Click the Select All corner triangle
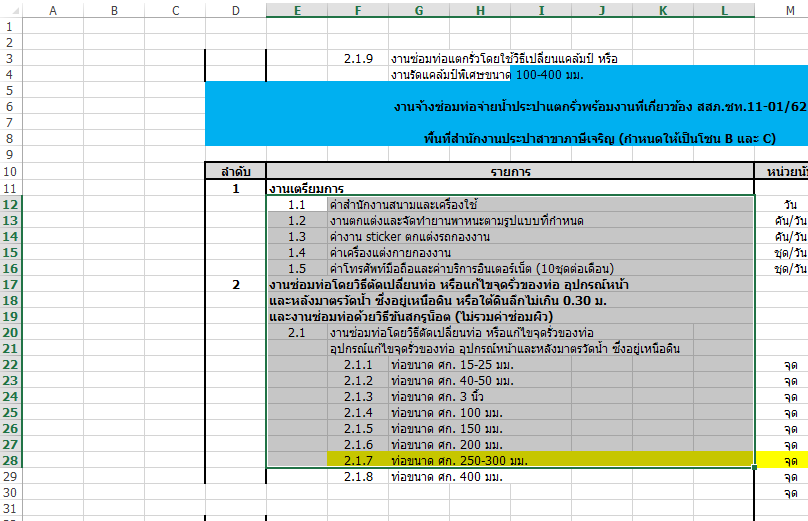808x521 pixels. click(13, 10)
